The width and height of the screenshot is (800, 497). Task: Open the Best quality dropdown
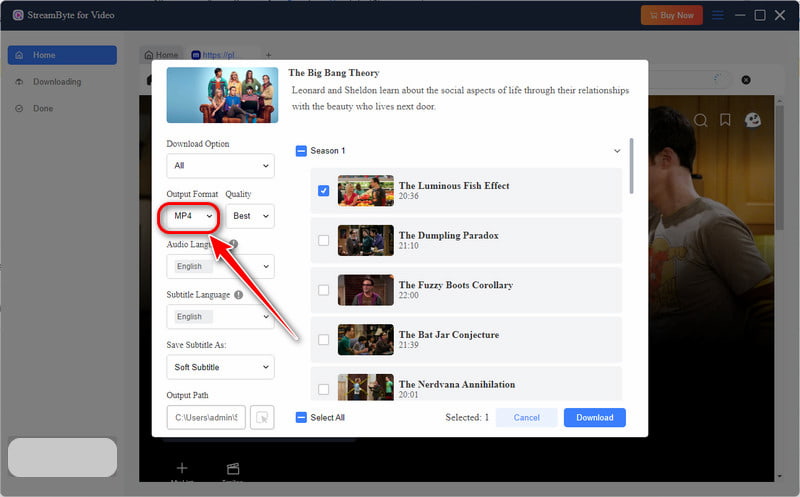[250, 216]
